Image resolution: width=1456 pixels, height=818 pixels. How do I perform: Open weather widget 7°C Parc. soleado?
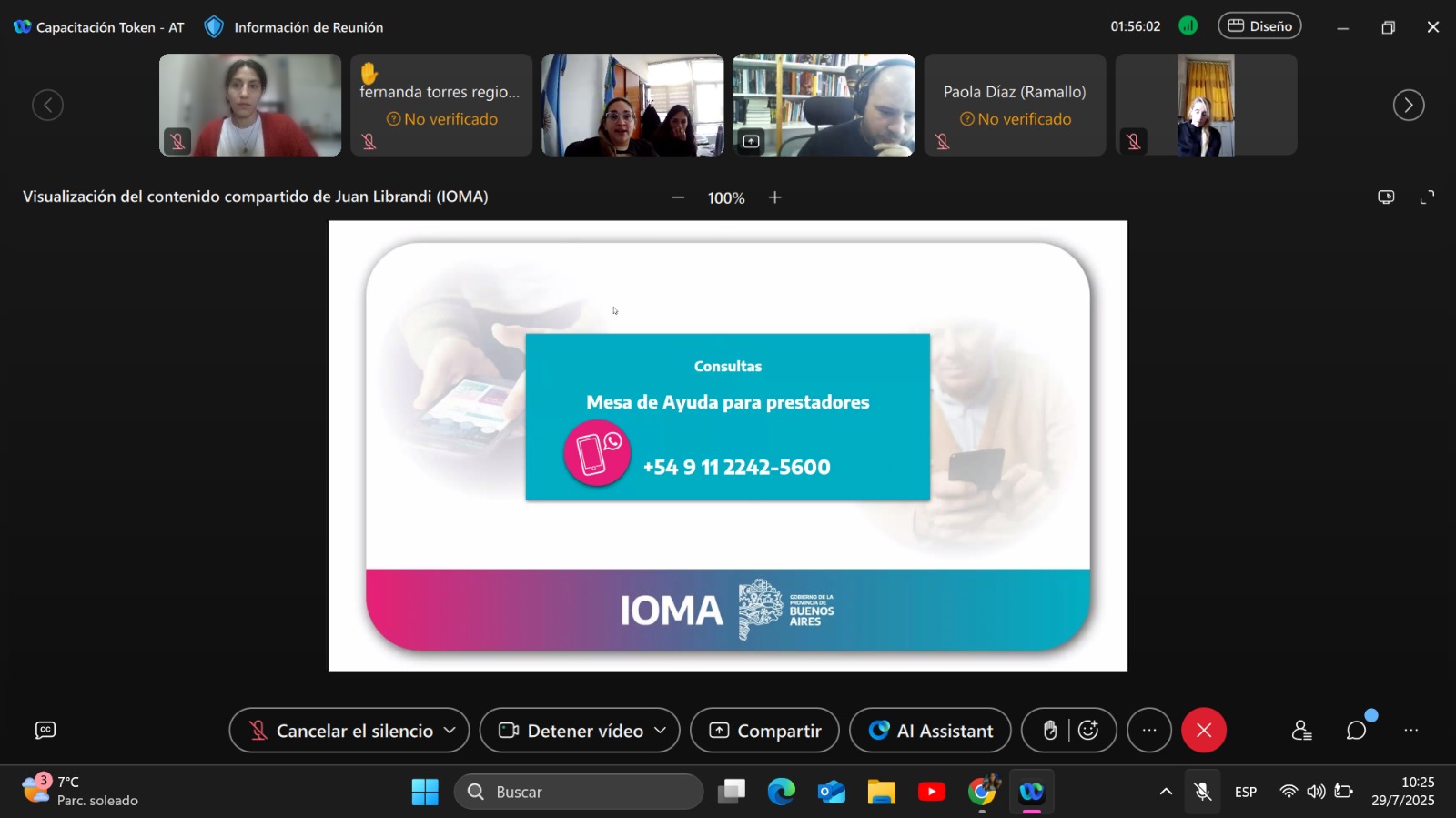tap(80, 791)
